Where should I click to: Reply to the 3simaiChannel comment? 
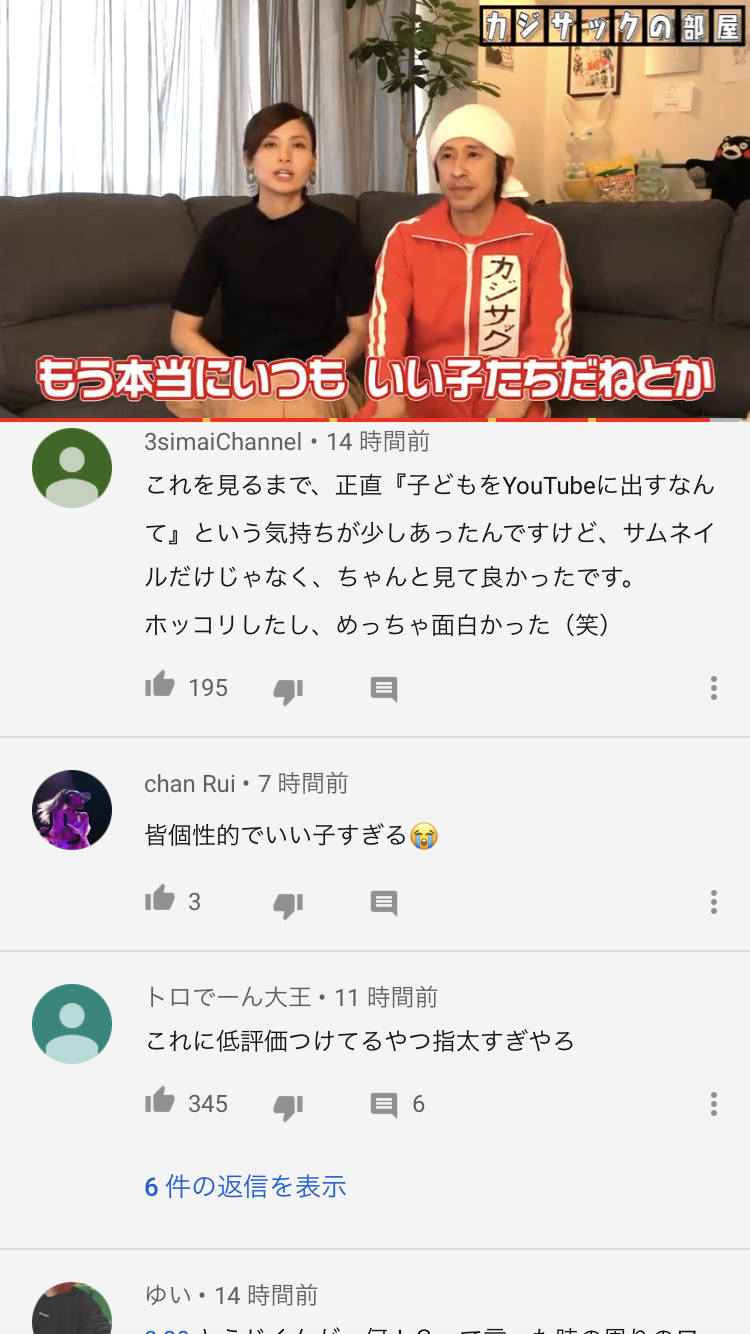384,689
